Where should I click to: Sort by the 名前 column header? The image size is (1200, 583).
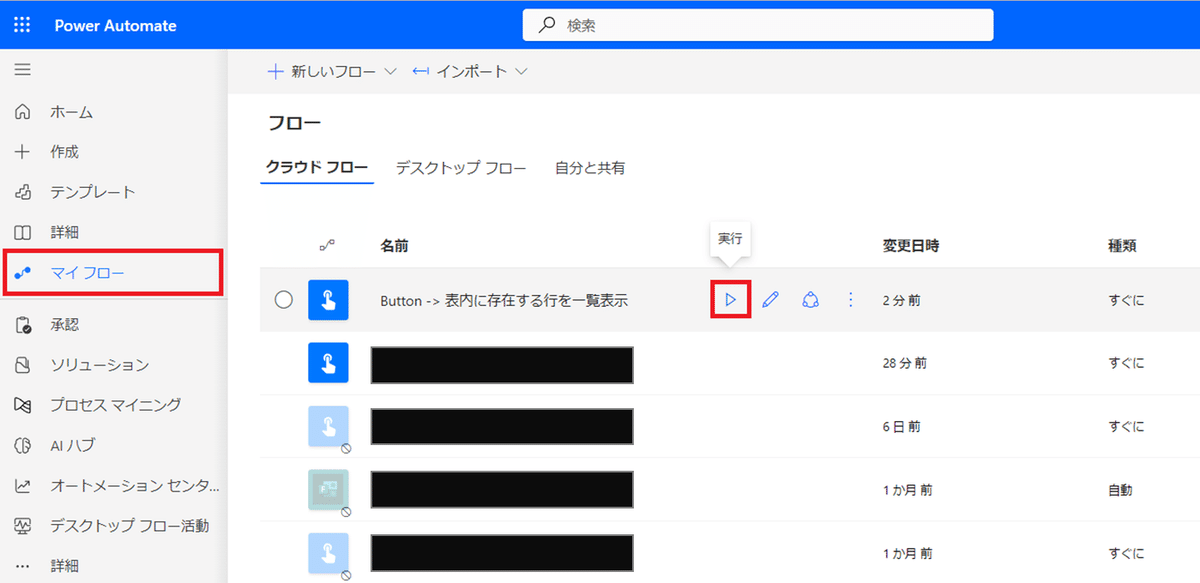click(394, 245)
